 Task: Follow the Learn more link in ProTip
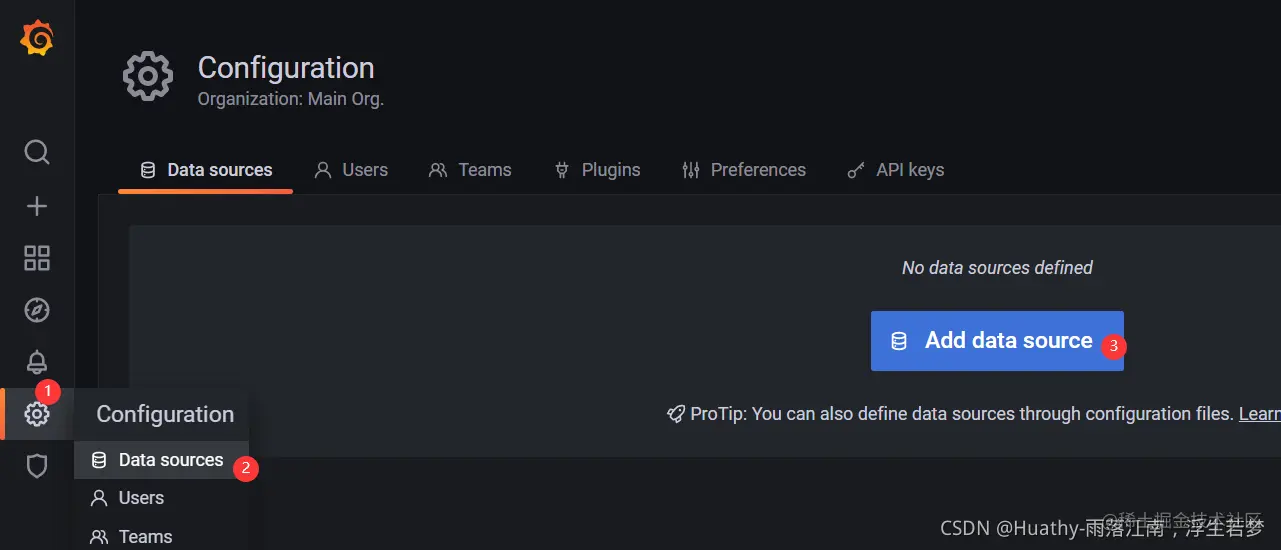(1259, 414)
